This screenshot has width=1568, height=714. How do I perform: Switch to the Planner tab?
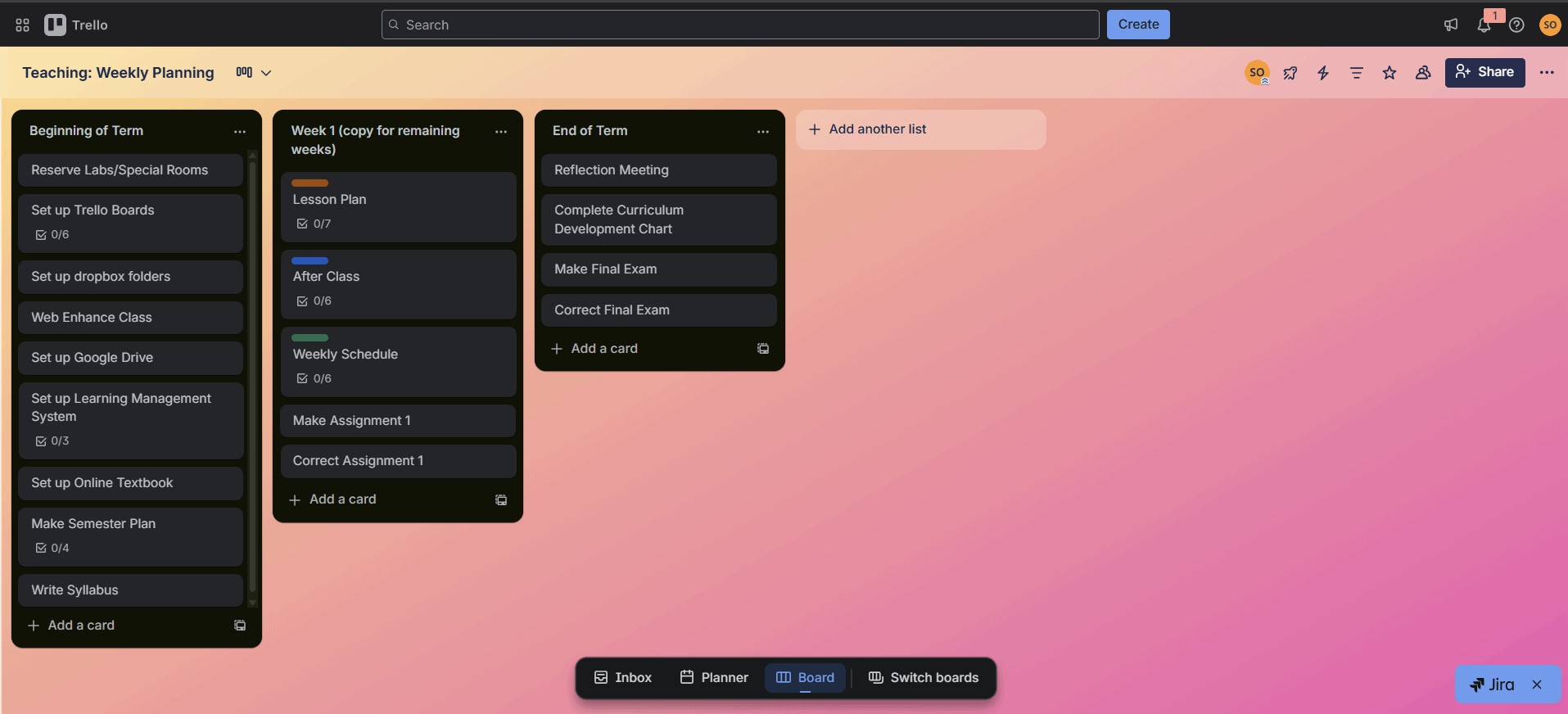coord(714,678)
